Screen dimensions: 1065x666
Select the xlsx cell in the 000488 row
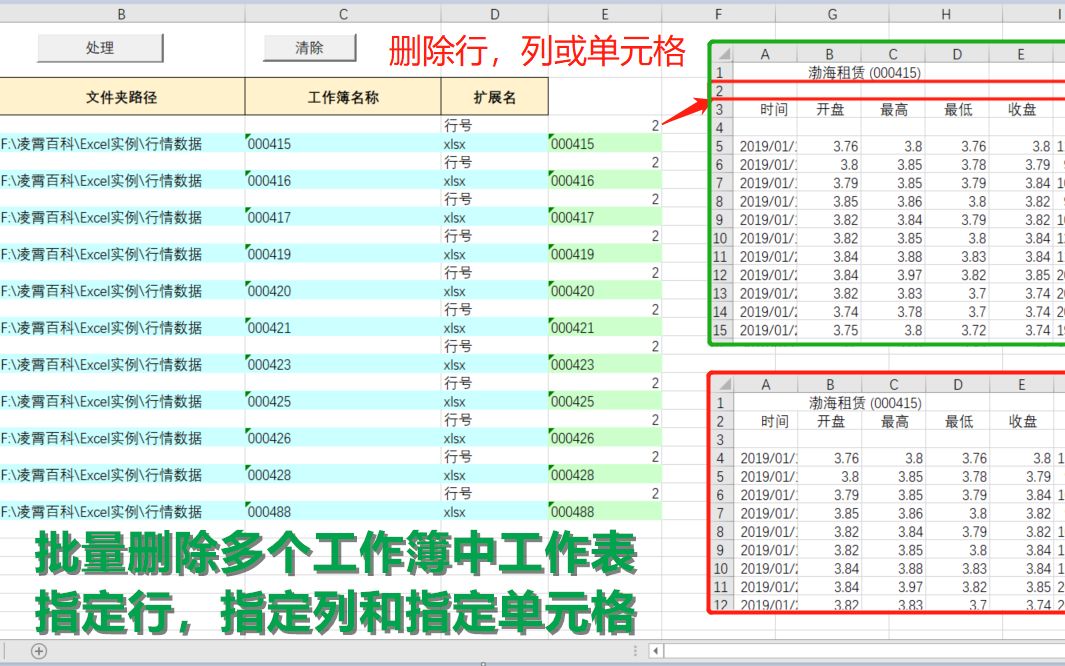coord(494,511)
